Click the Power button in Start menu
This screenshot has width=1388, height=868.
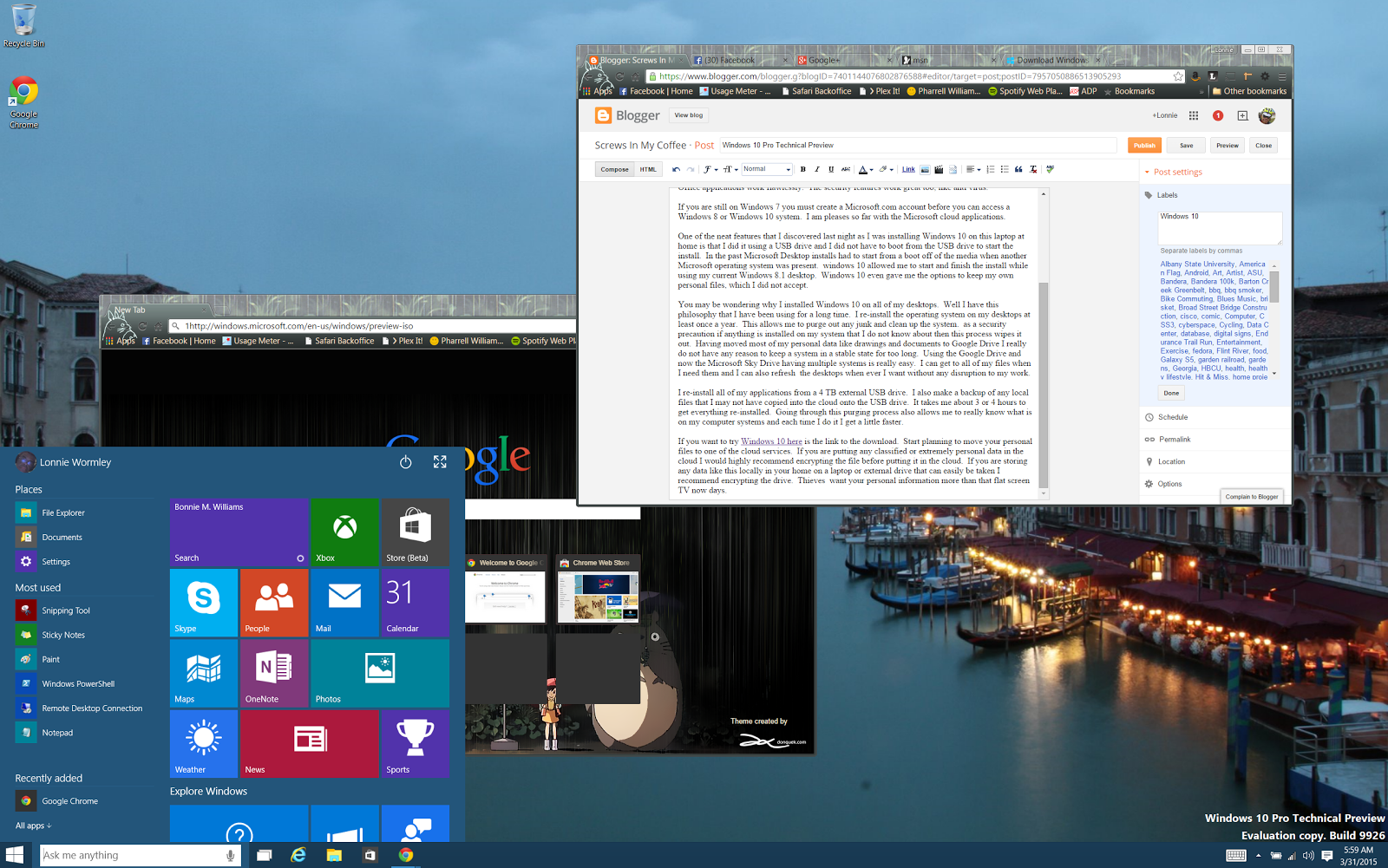[x=405, y=462]
